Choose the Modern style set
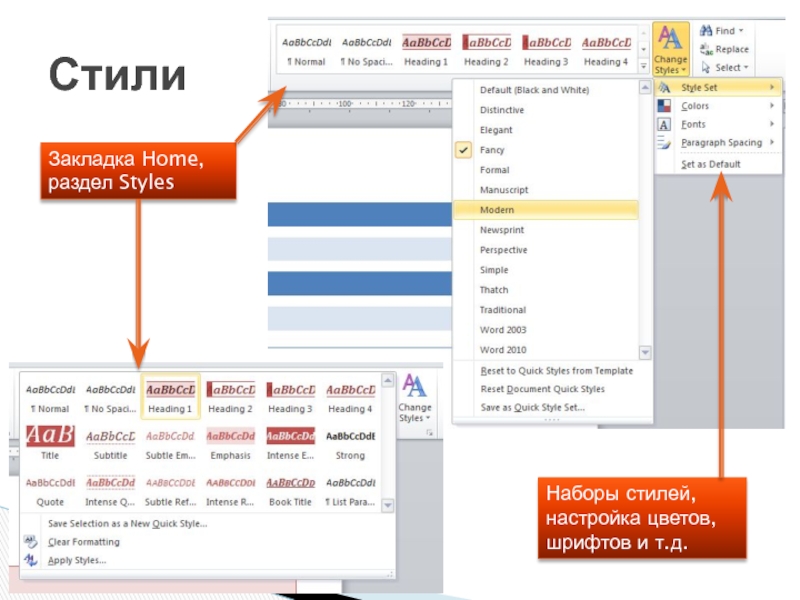 click(497, 210)
